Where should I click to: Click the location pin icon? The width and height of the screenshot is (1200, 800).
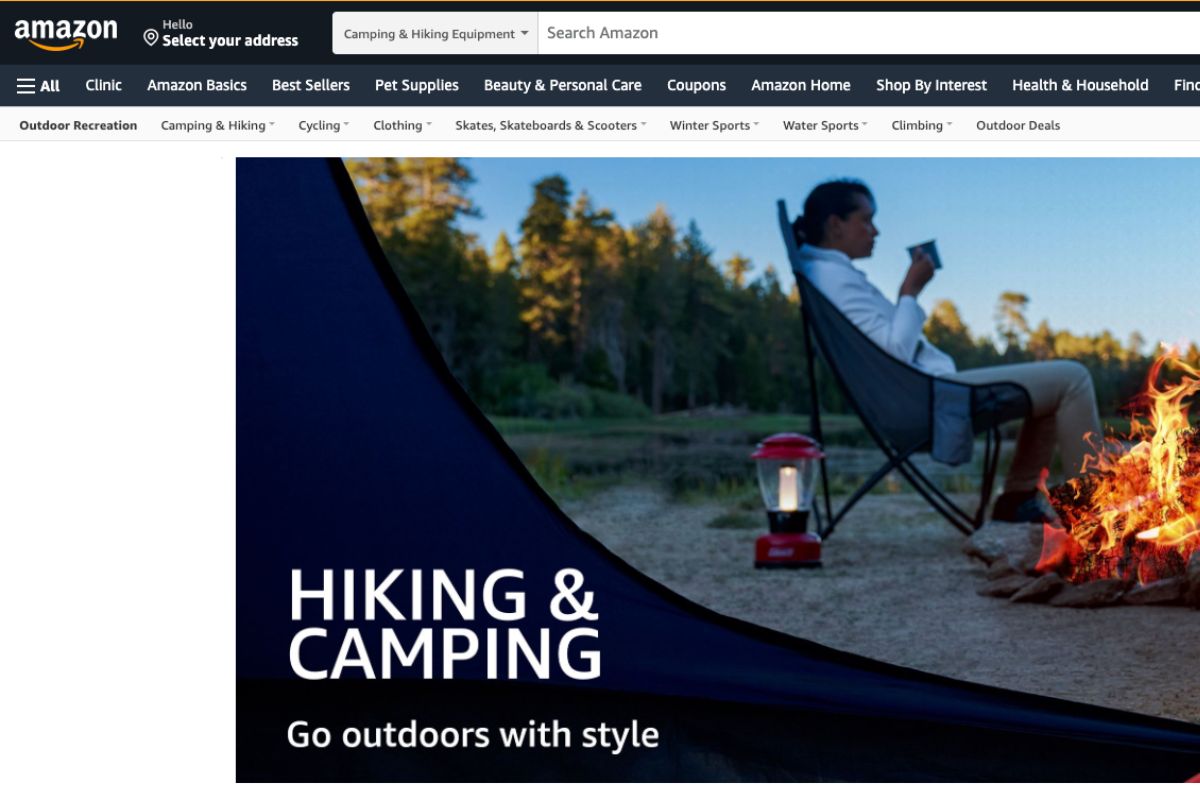pyautogui.click(x=151, y=38)
